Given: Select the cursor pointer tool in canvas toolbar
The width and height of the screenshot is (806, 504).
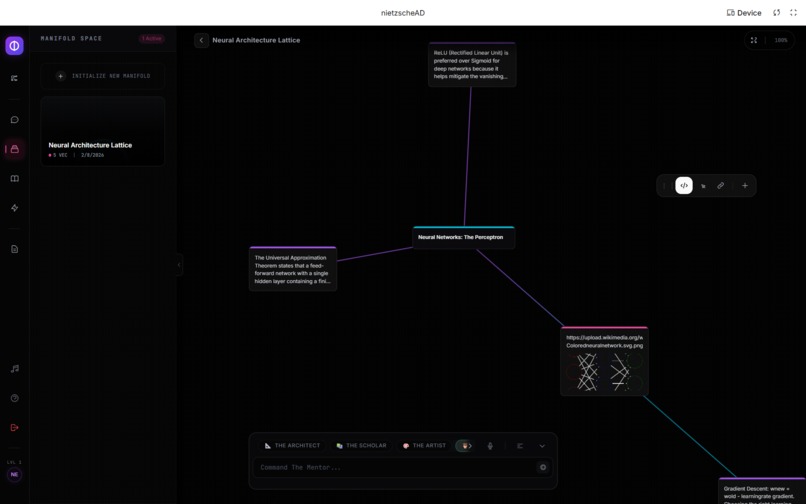Looking at the screenshot, I should pyautogui.click(x=703, y=186).
